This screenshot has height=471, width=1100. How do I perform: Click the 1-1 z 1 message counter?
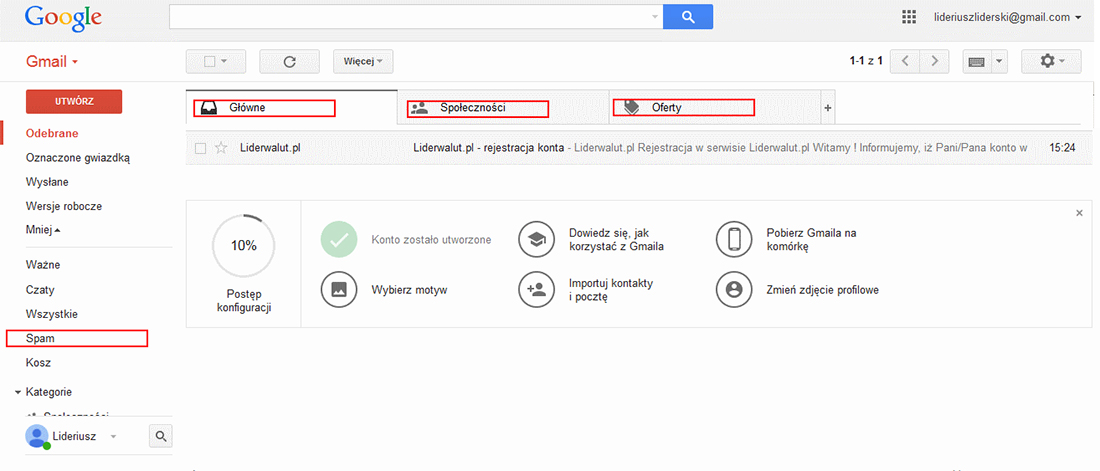point(866,61)
